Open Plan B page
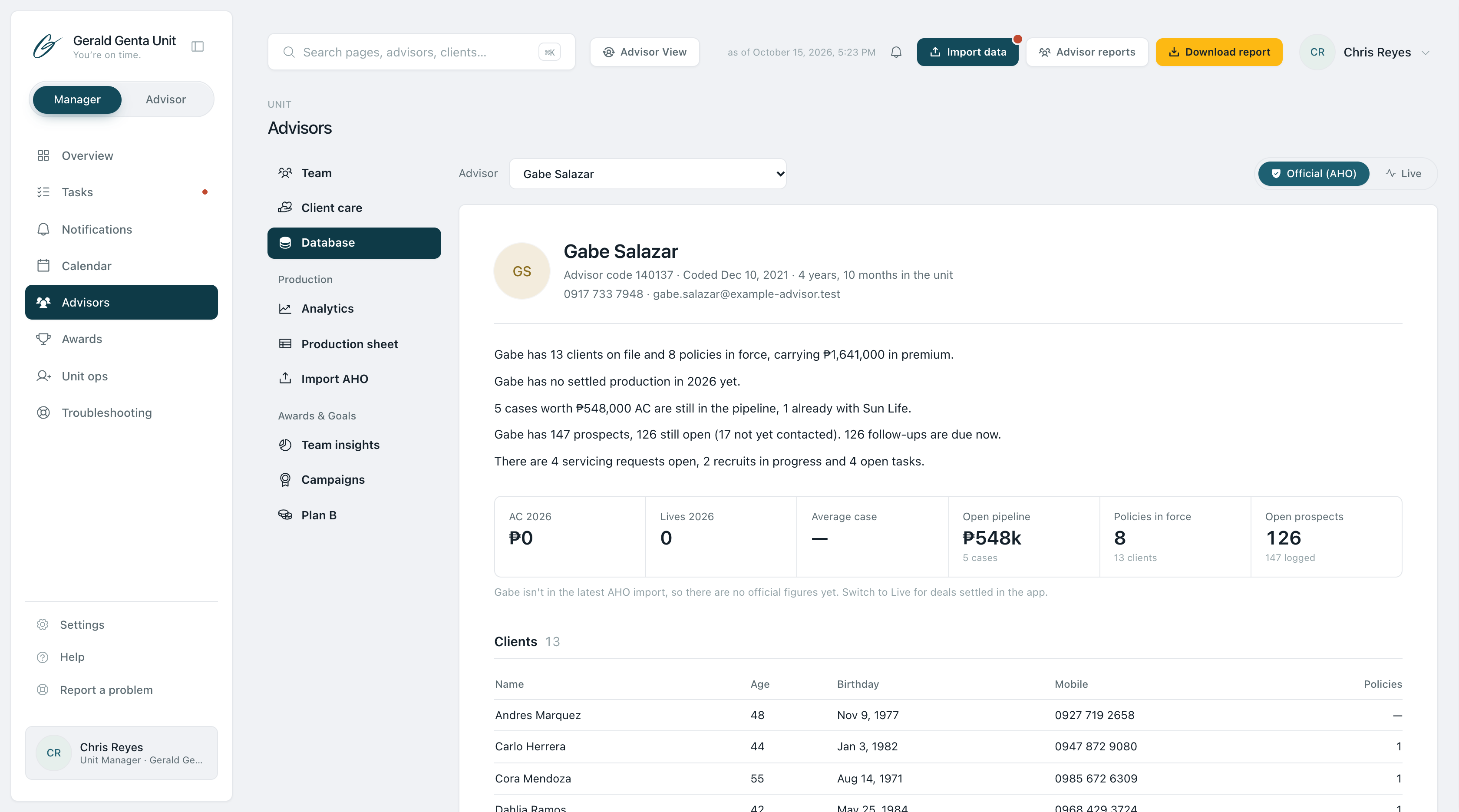This screenshot has height=812, width=1459. 354,515
